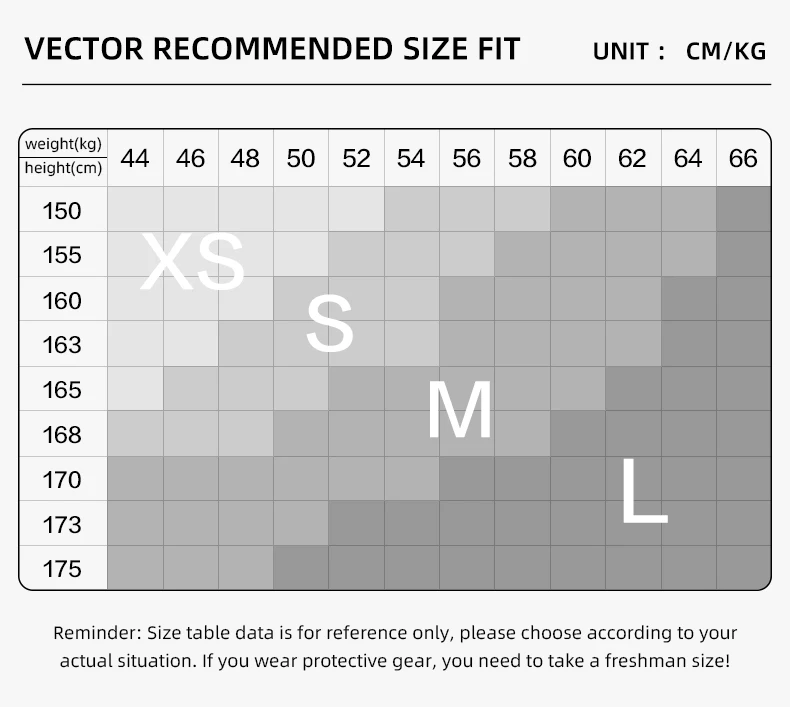This screenshot has height=707, width=790.
Task: Select the 44 weight column header
Action: (135, 158)
